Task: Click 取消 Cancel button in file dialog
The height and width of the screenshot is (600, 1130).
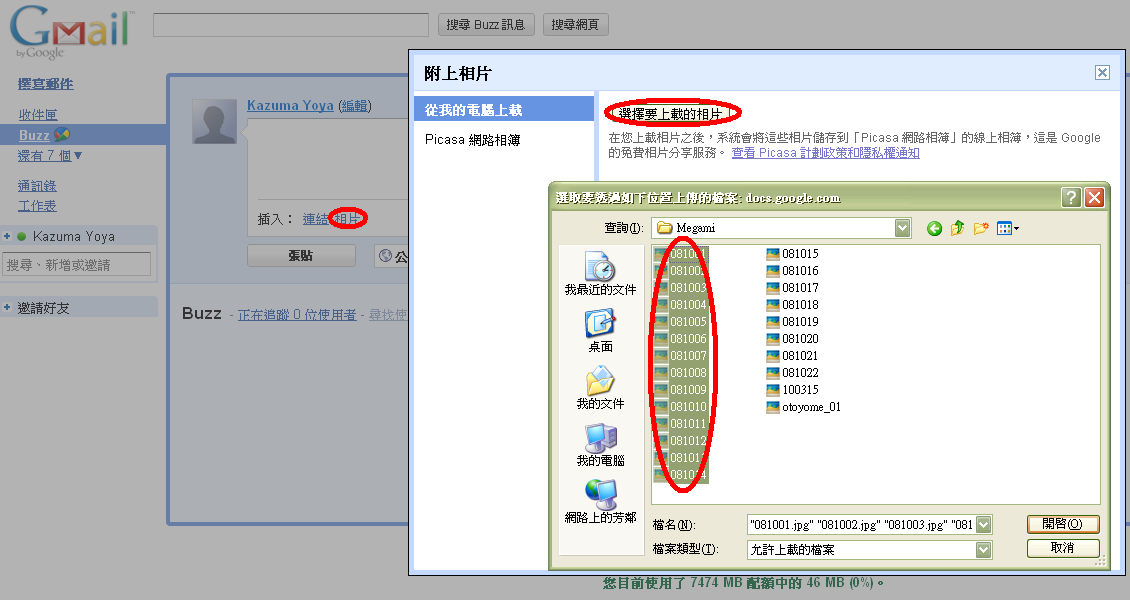Action: (1063, 548)
